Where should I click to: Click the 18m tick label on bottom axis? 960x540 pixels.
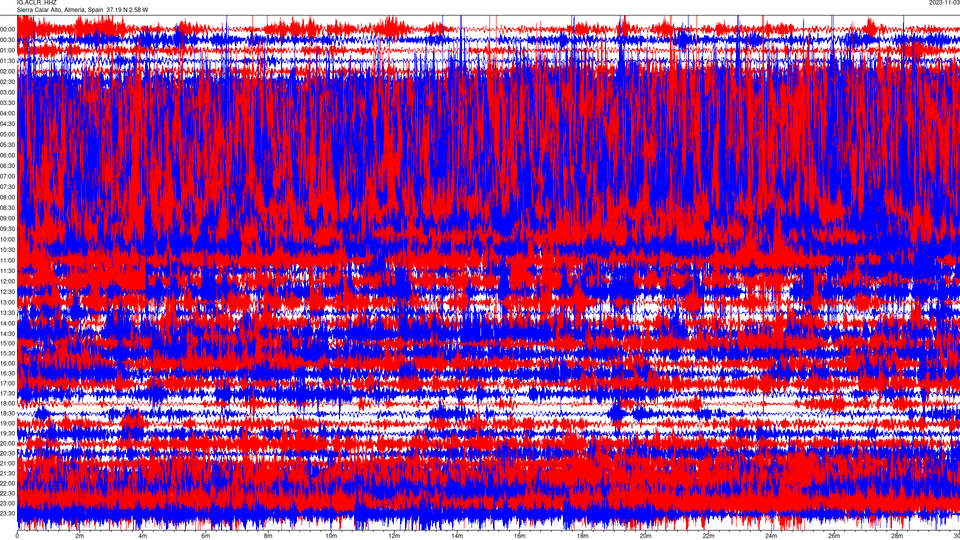click(583, 536)
